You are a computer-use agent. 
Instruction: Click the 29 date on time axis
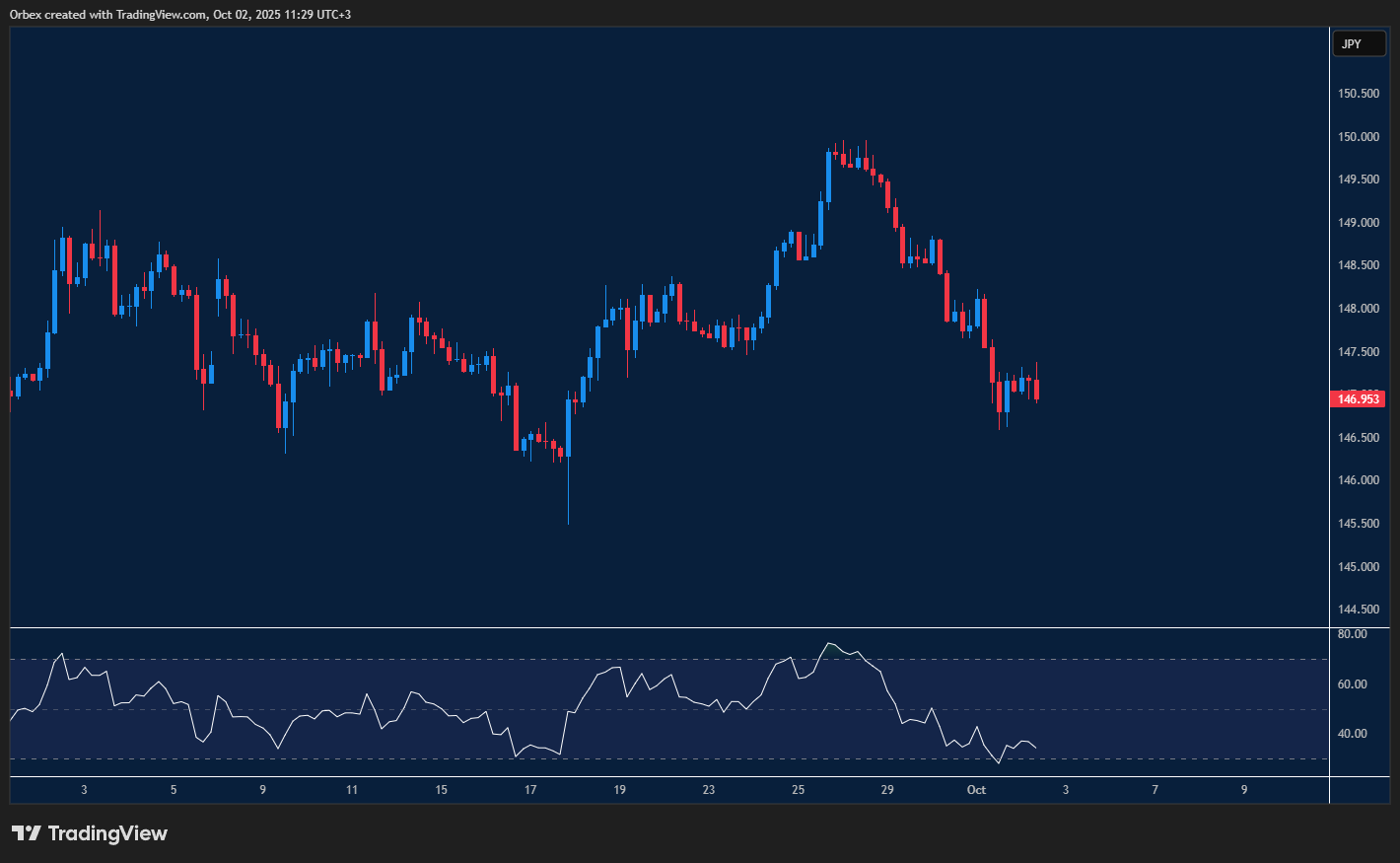(887, 790)
